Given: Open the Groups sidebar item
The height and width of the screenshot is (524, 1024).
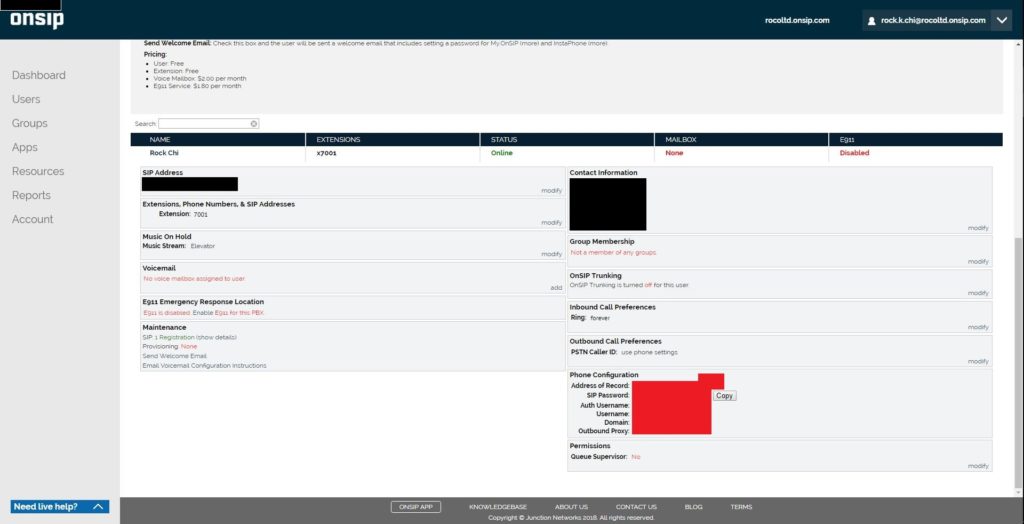Looking at the screenshot, I should (x=29, y=123).
